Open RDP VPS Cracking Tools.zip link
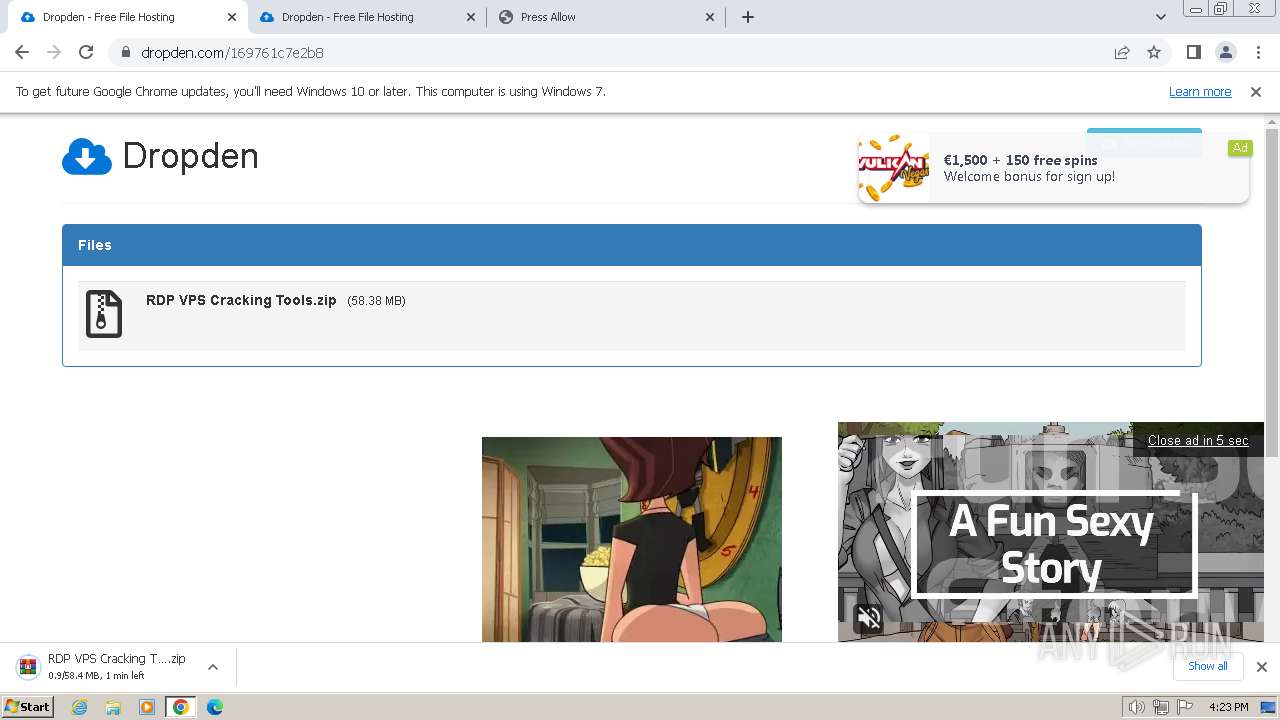 point(241,300)
